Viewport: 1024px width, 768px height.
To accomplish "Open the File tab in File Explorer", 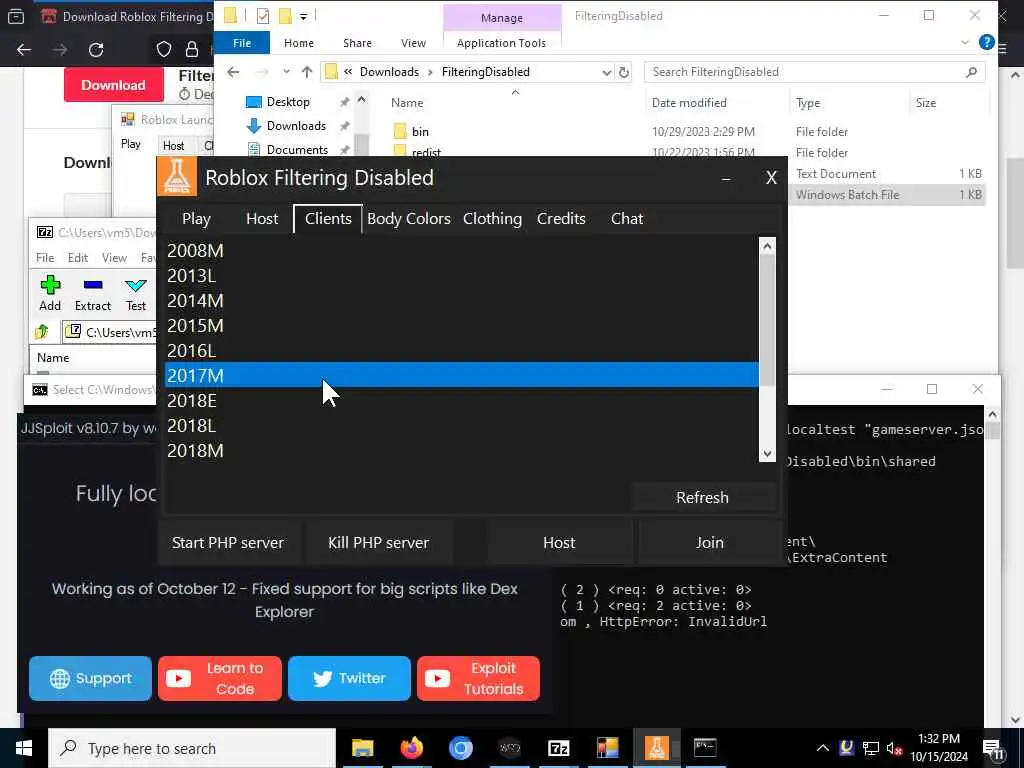I will coord(242,43).
